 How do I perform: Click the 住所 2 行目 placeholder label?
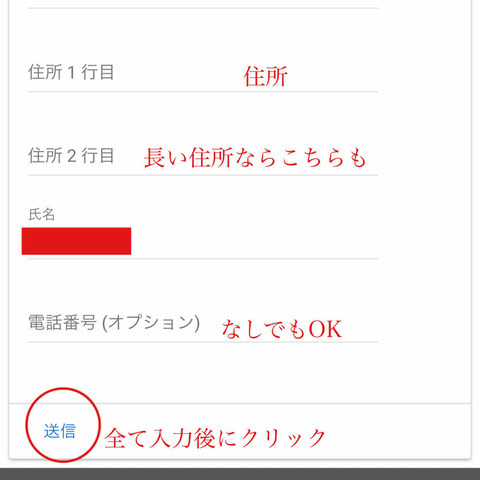(x=71, y=156)
